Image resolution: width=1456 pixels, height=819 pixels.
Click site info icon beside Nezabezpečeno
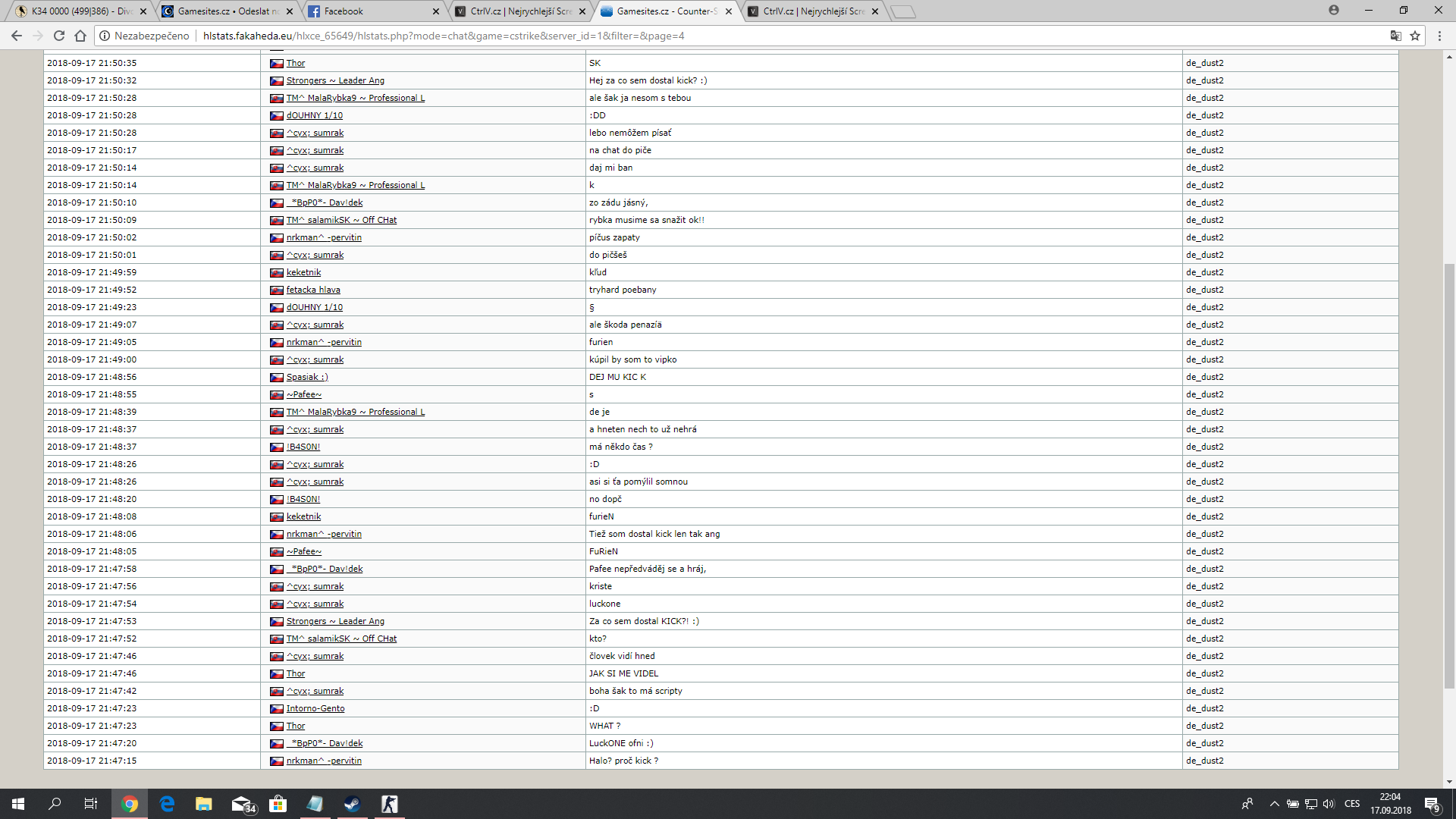pyautogui.click(x=105, y=36)
